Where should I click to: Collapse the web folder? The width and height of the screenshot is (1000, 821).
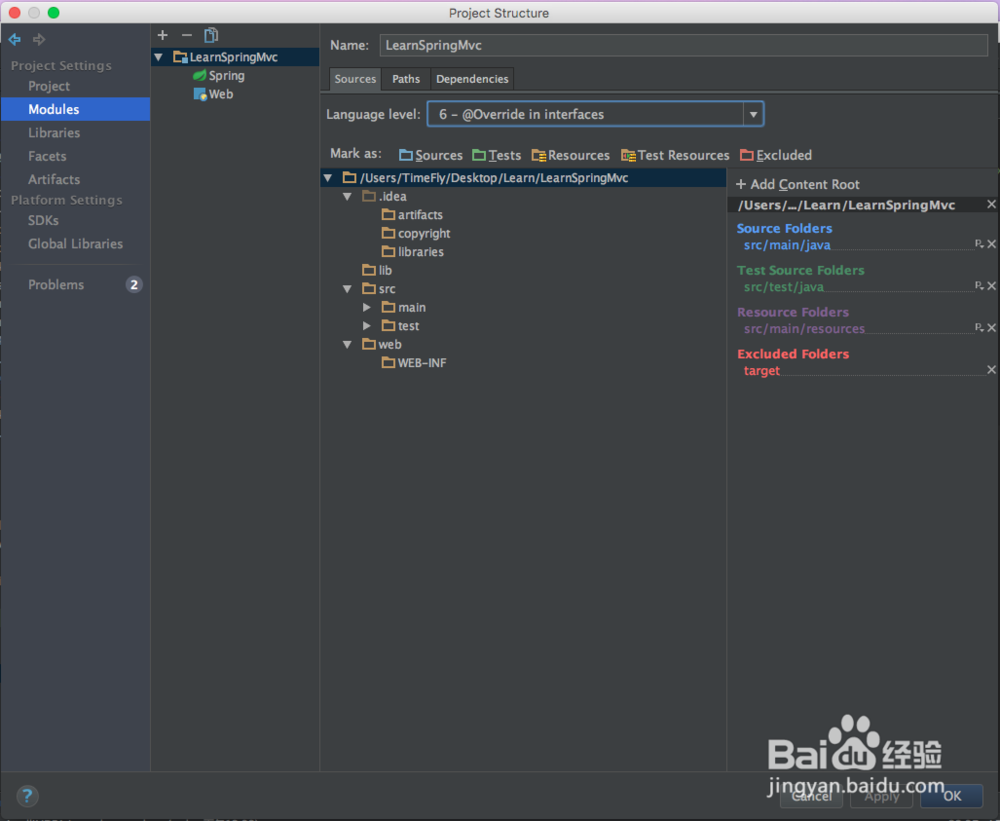coord(348,344)
